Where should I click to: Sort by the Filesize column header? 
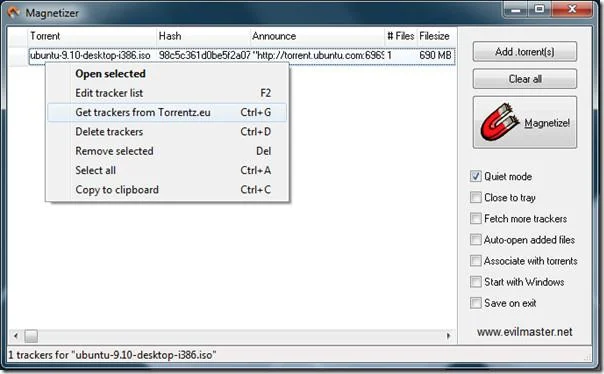[x=437, y=36]
